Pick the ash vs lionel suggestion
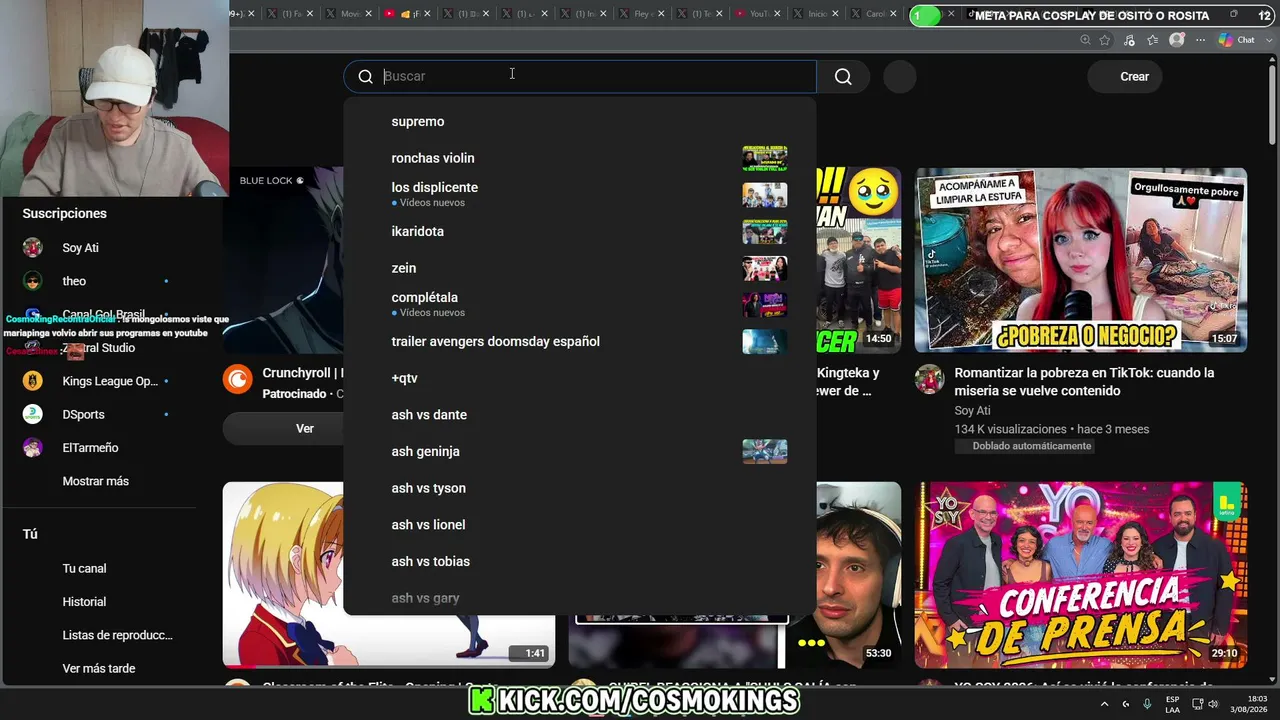Screen dimensions: 1280x720 580,525
